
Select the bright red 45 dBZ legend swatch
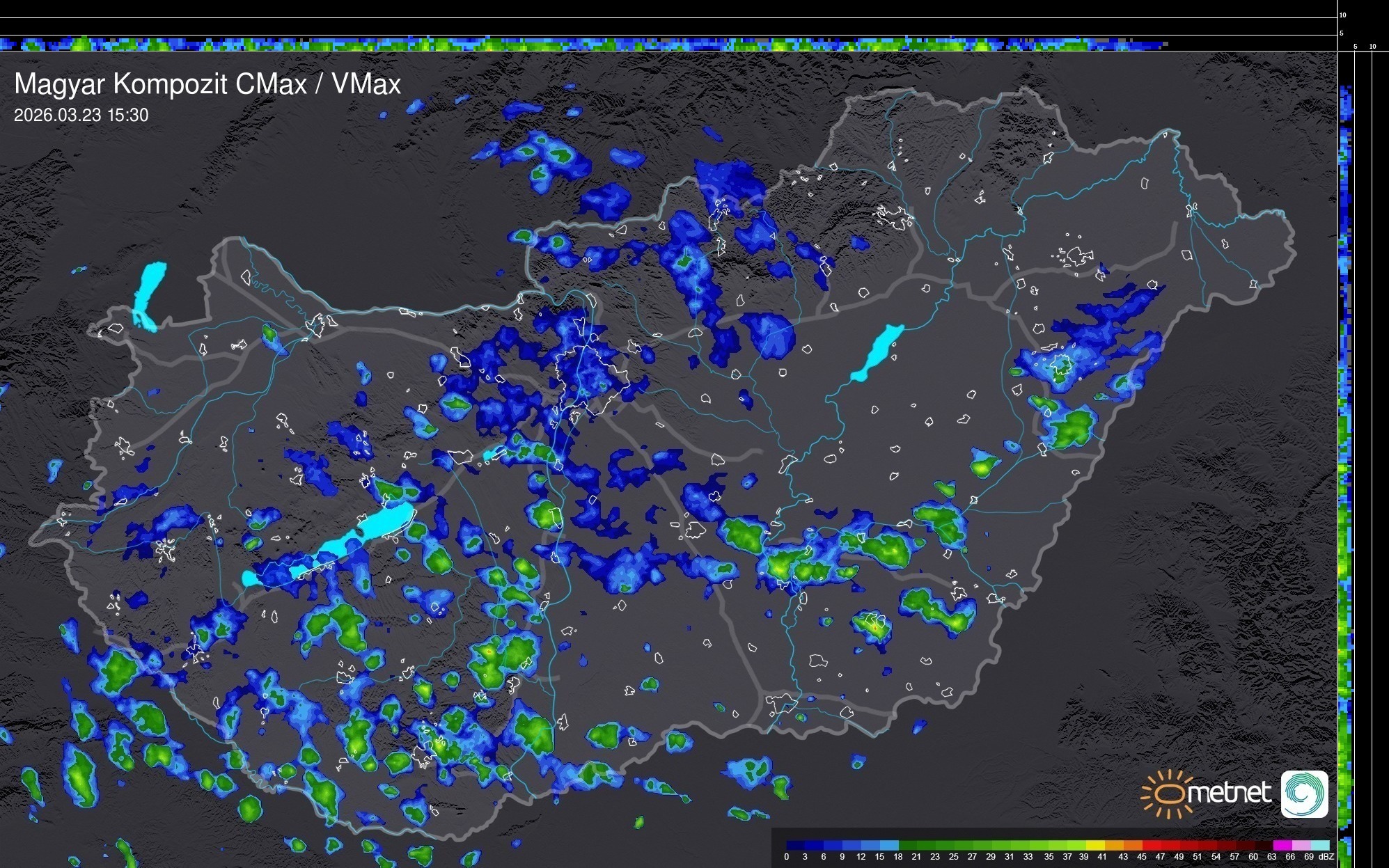1151,845
